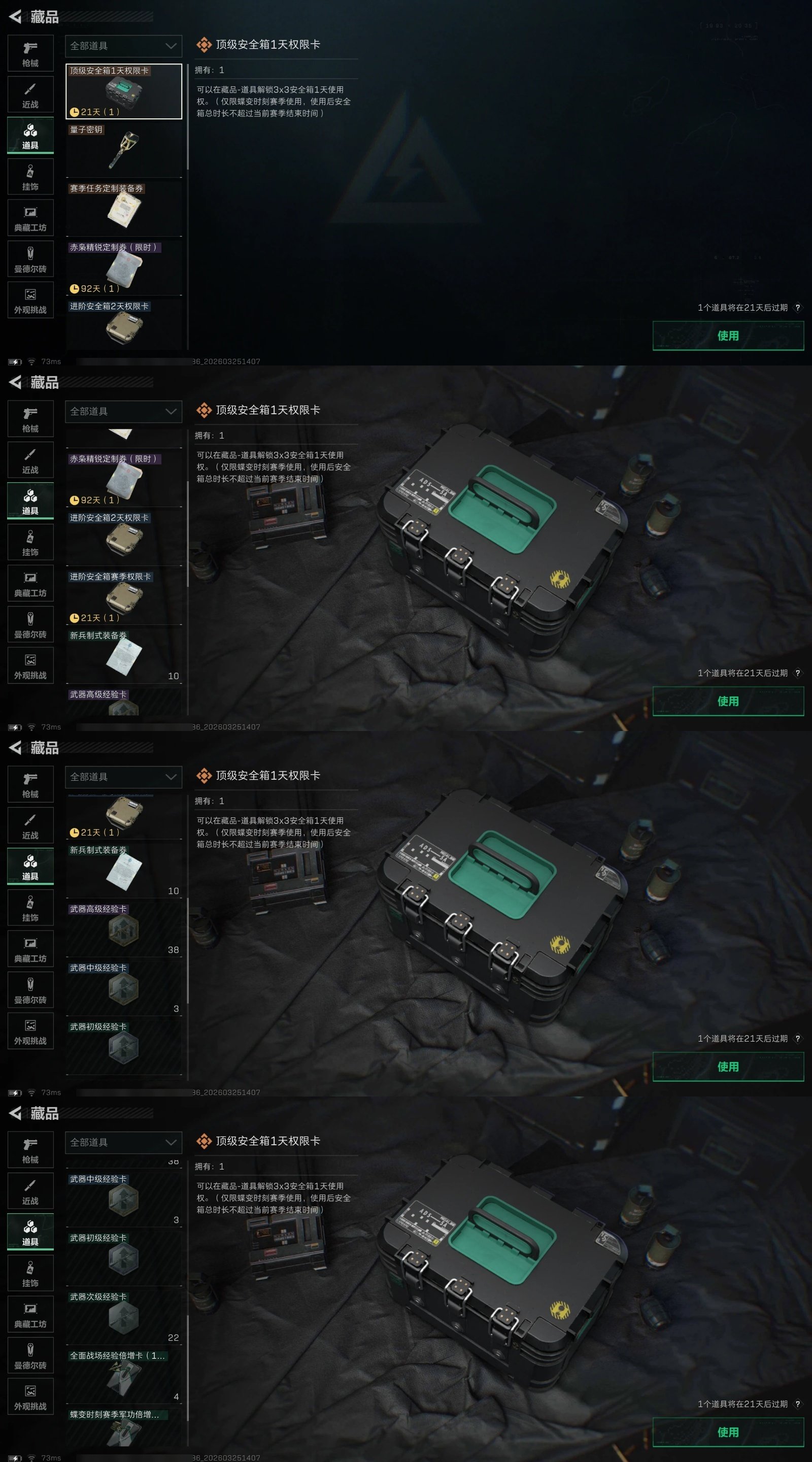Open the 挂饰 charms tab in the first screen
Image resolution: width=812 pixels, height=1462 pixels.
coord(30,177)
